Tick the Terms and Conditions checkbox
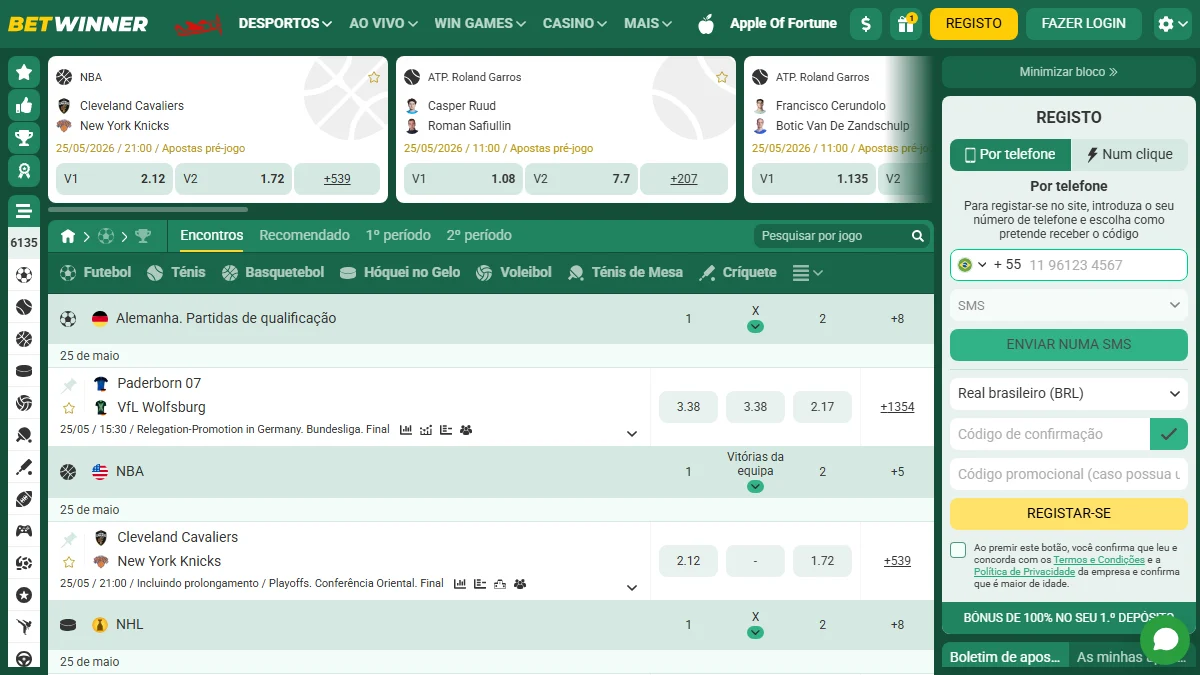Viewport: 1200px width, 675px height. [958, 550]
